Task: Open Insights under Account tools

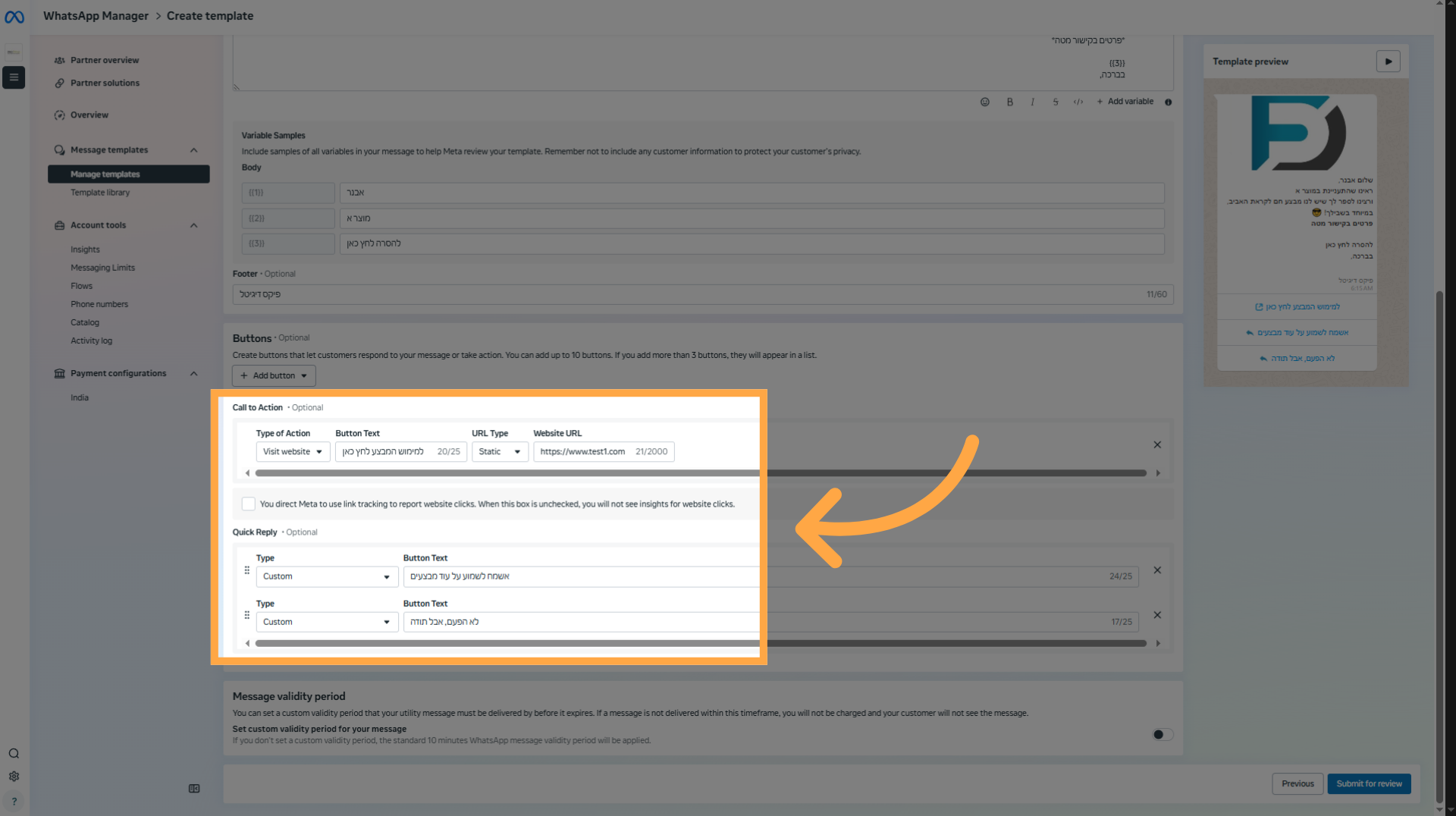Action: [x=85, y=250]
